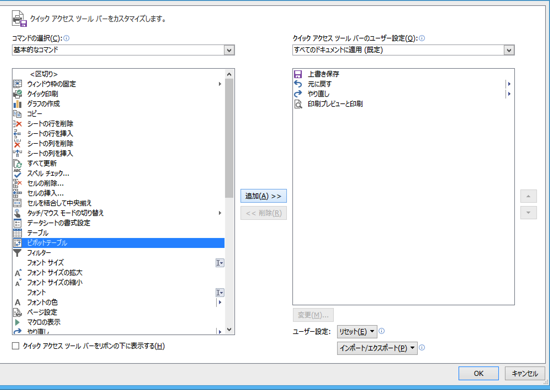550x390 pixels.
Task: Click the セルを結合して中央揃え icon
Action: [x=17, y=203]
